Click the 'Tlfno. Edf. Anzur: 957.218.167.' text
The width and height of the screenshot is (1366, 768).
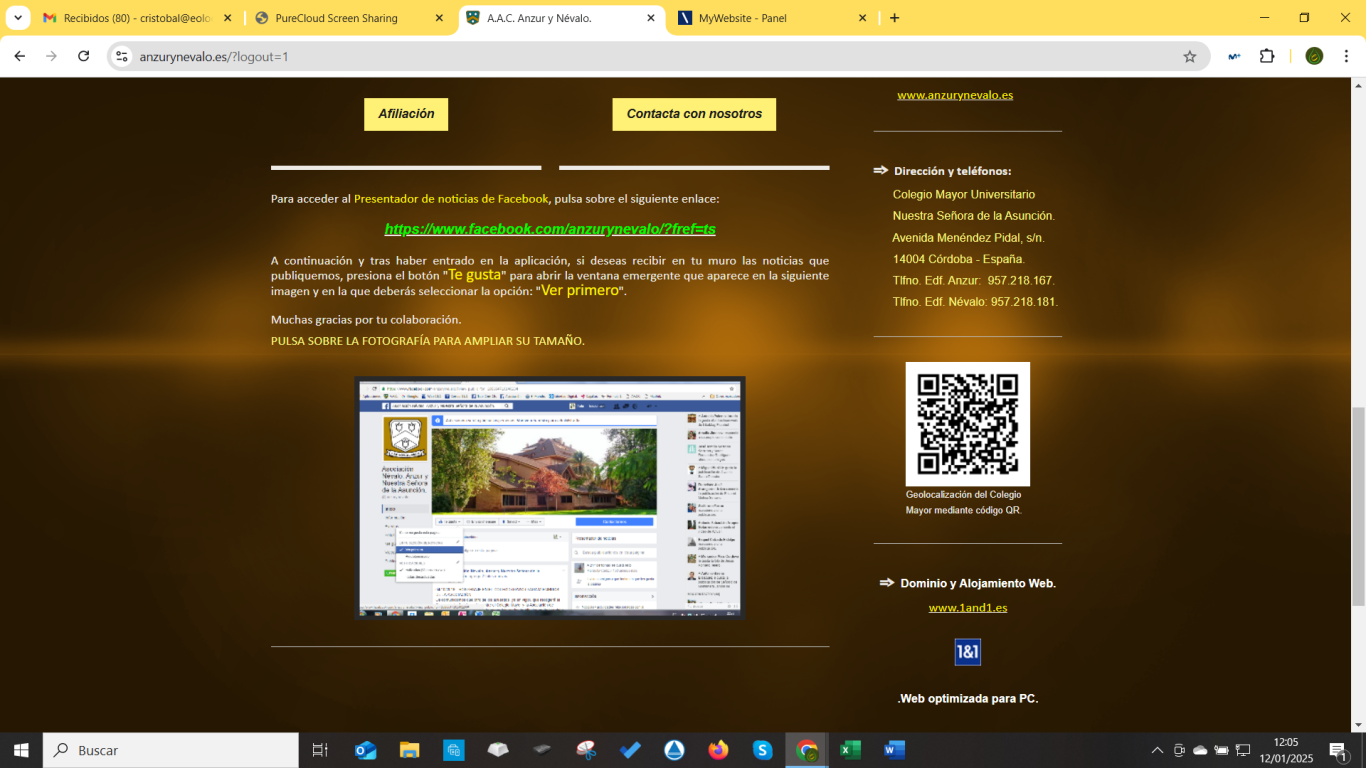coord(974,280)
